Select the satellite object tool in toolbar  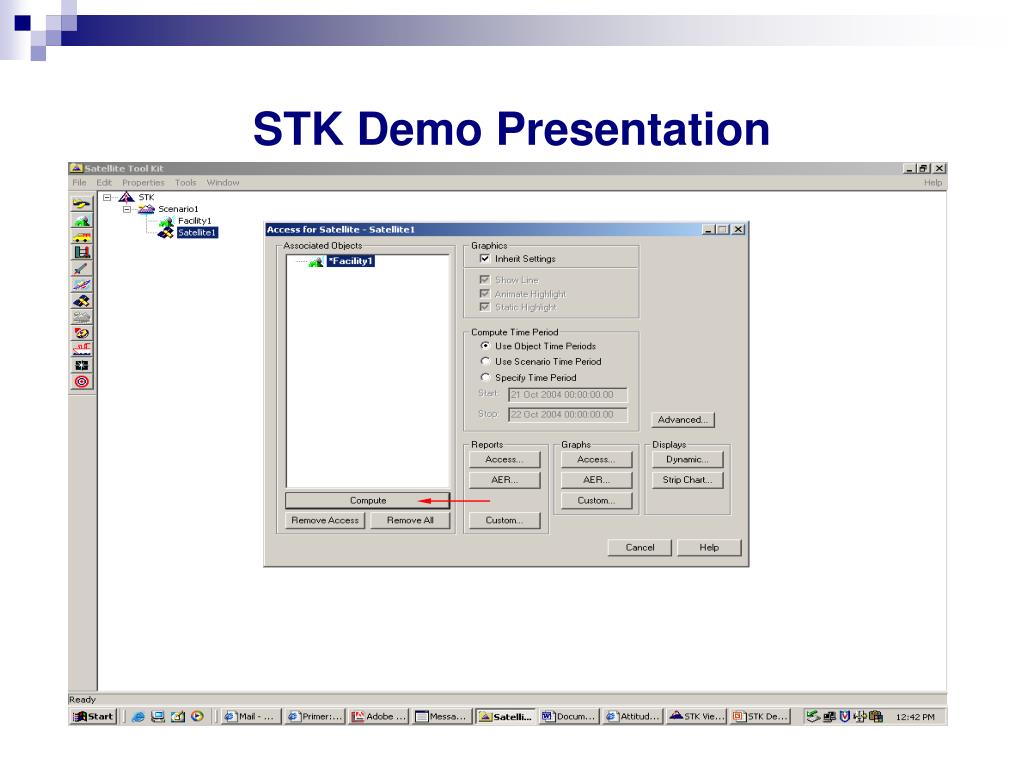pos(82,301)
